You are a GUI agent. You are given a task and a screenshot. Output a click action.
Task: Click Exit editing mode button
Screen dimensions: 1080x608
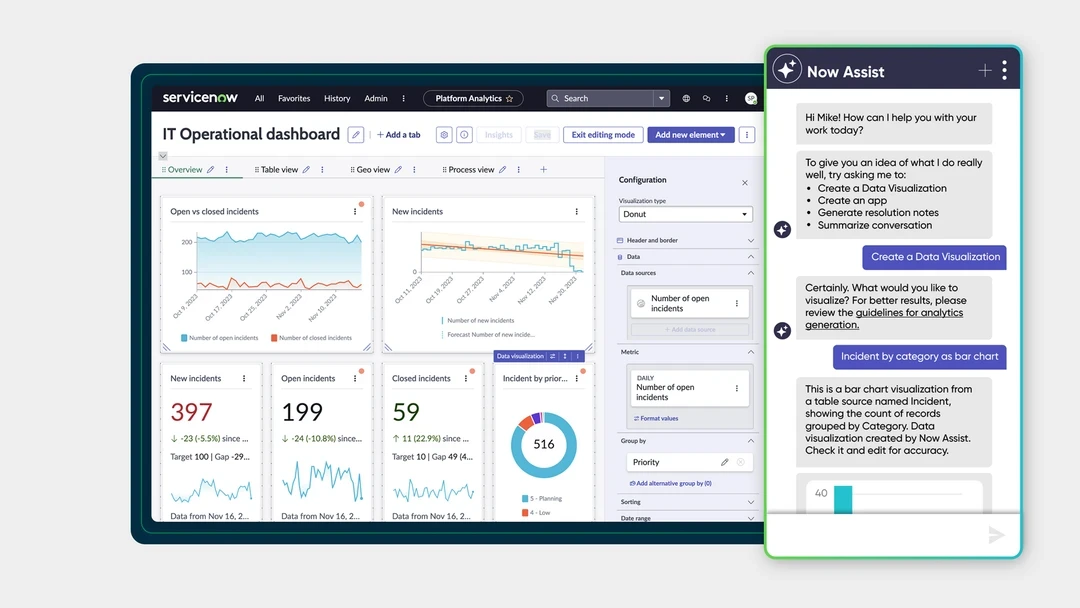[x=603, y=135]
